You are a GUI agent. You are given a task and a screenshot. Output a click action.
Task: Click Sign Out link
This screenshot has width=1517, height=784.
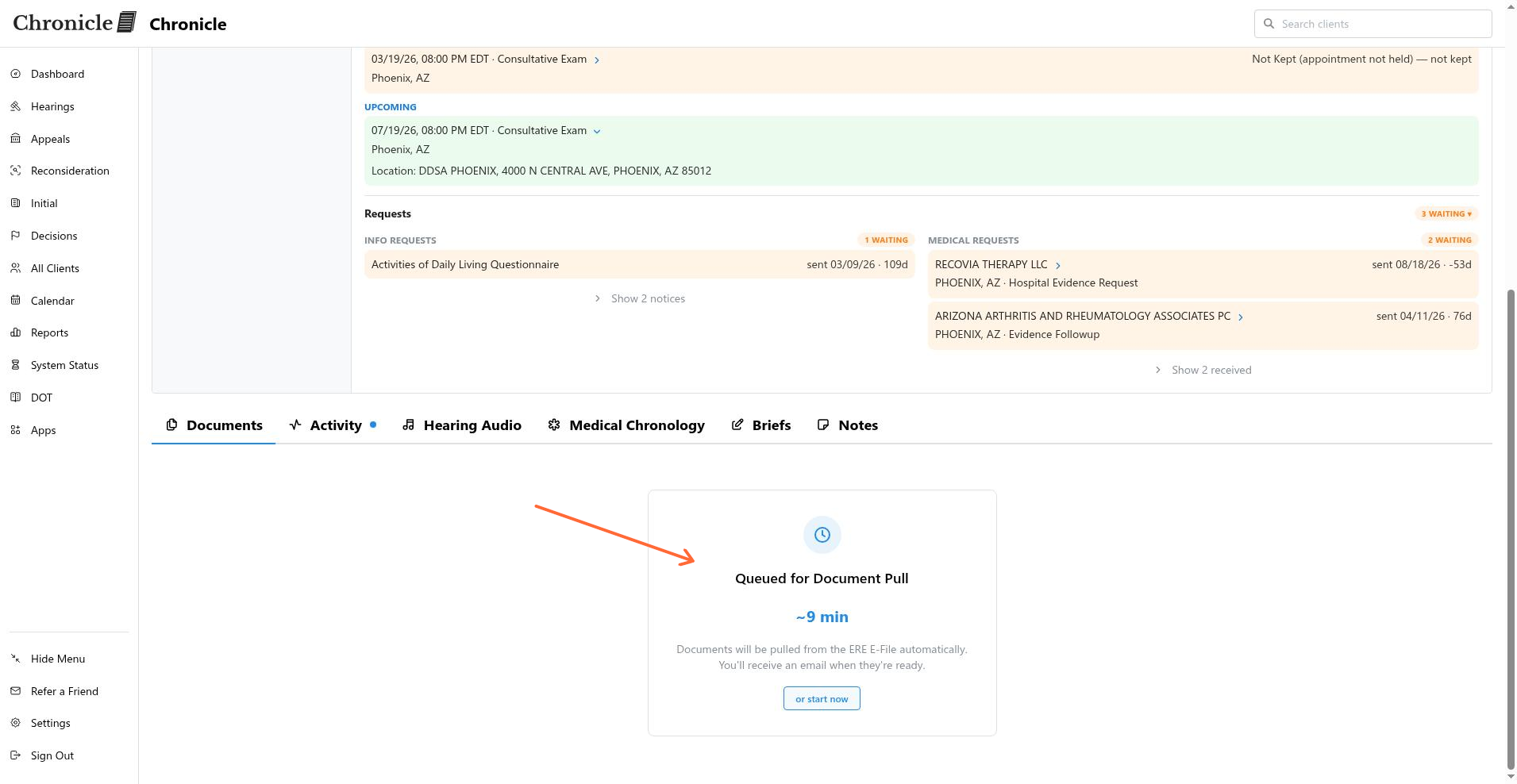point(52,755)
